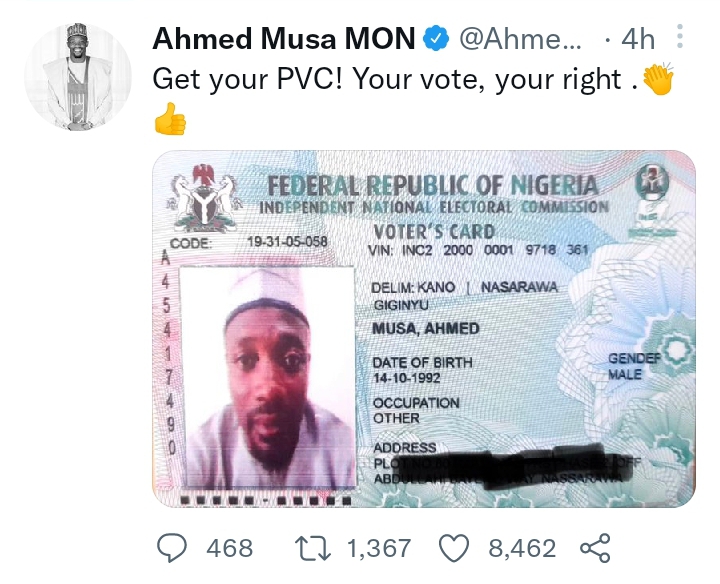Click the 8,462 likes count
Screen dimensions: 720x584
522,548
